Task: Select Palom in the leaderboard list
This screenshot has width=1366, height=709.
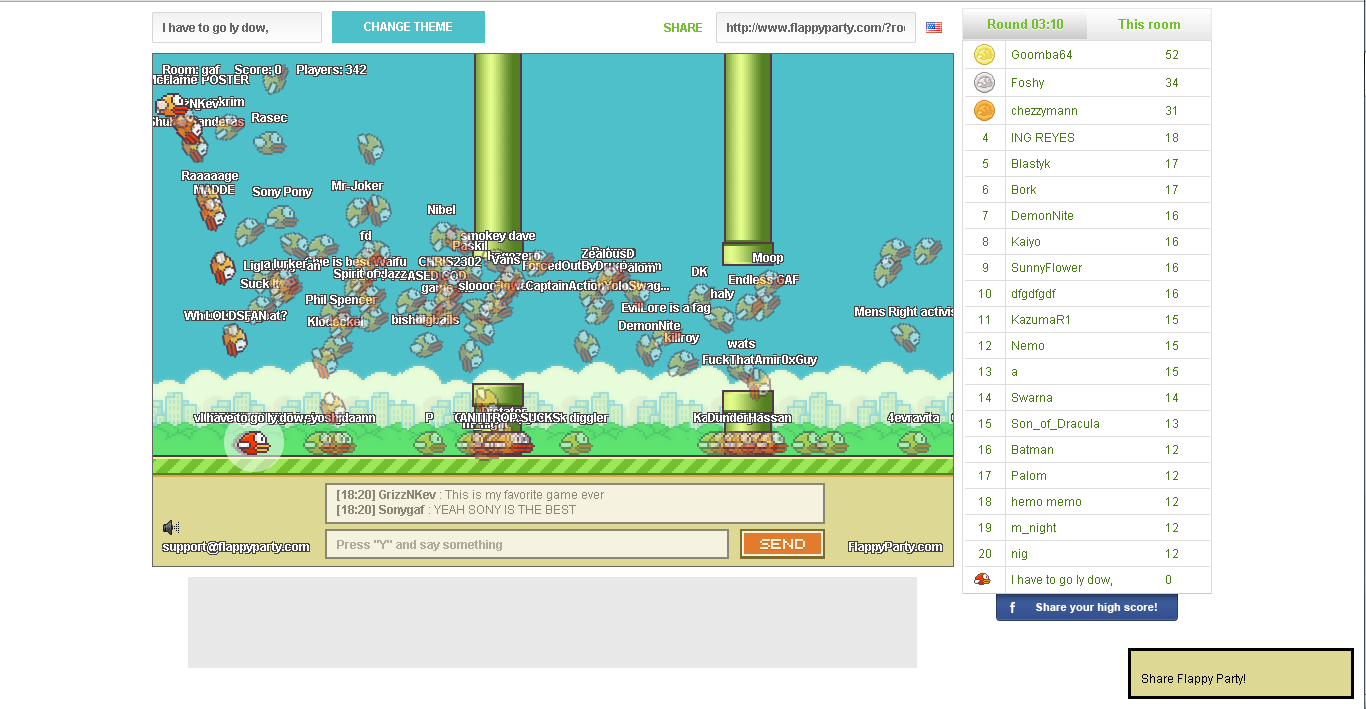Action: click(x=1087, y=476)
